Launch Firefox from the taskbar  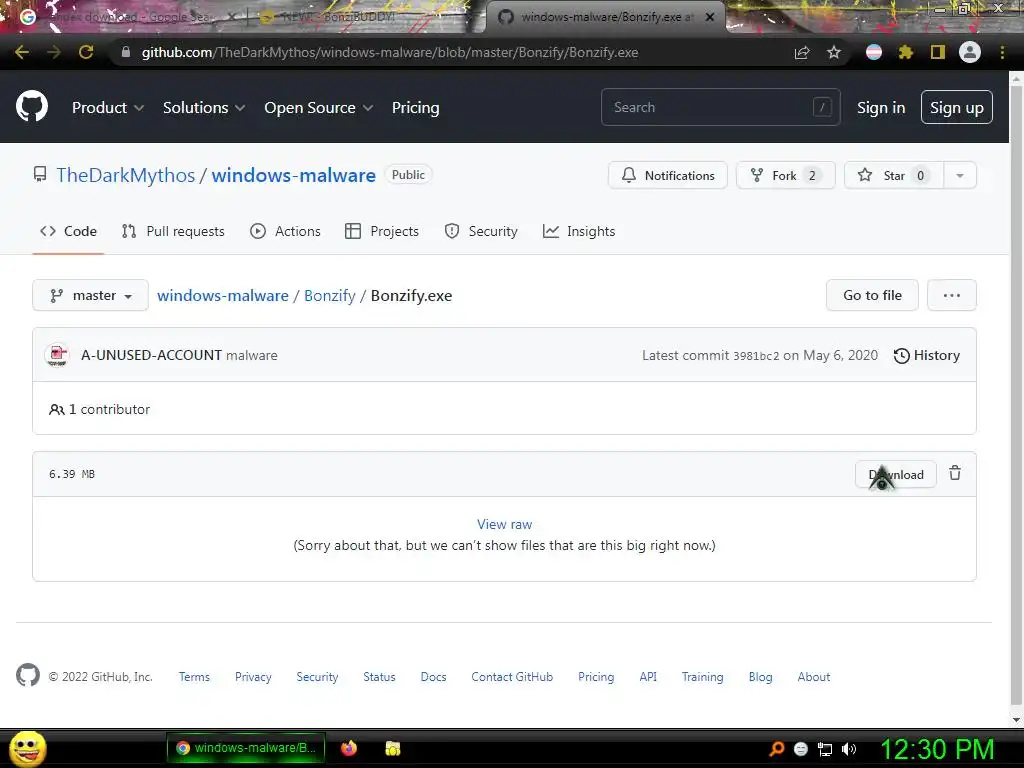point(349,748)
